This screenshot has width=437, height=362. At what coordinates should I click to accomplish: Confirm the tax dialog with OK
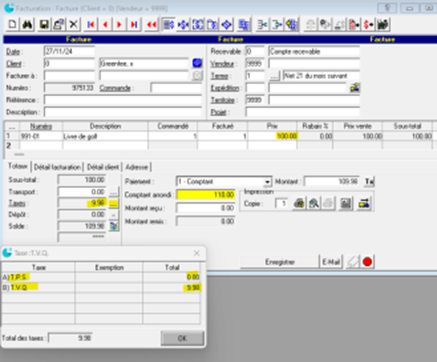point(182,338)
